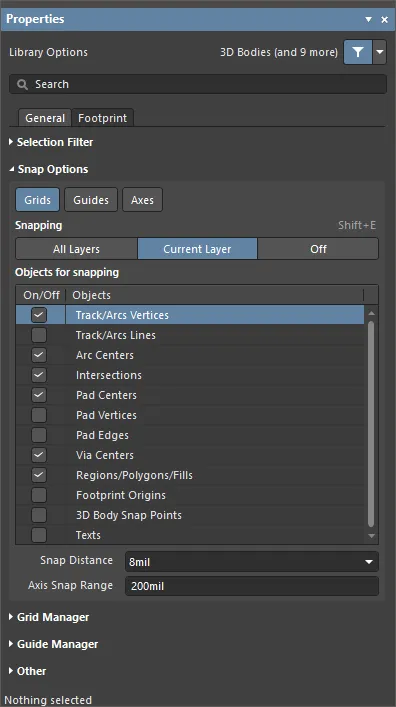Select the Guides snap button
396x707 pixels.
(91, 200)
